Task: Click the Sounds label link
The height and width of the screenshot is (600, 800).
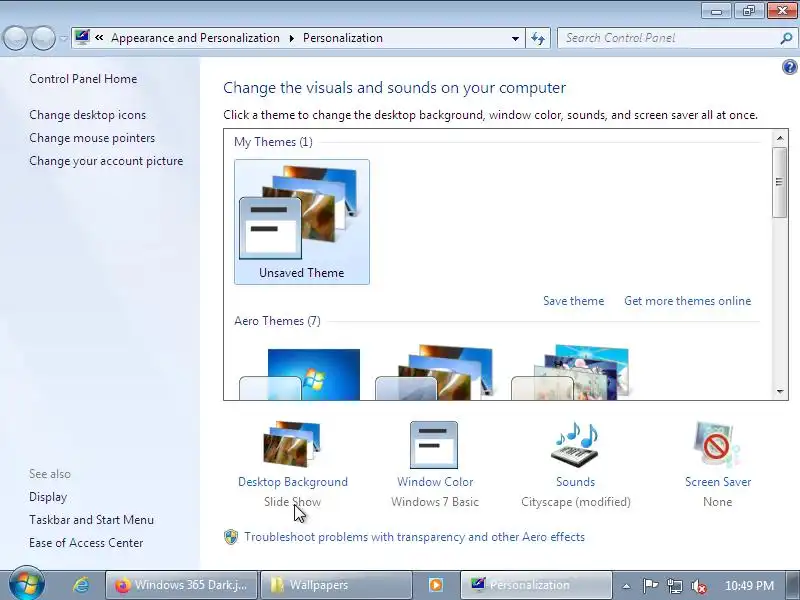Action: 576,482
